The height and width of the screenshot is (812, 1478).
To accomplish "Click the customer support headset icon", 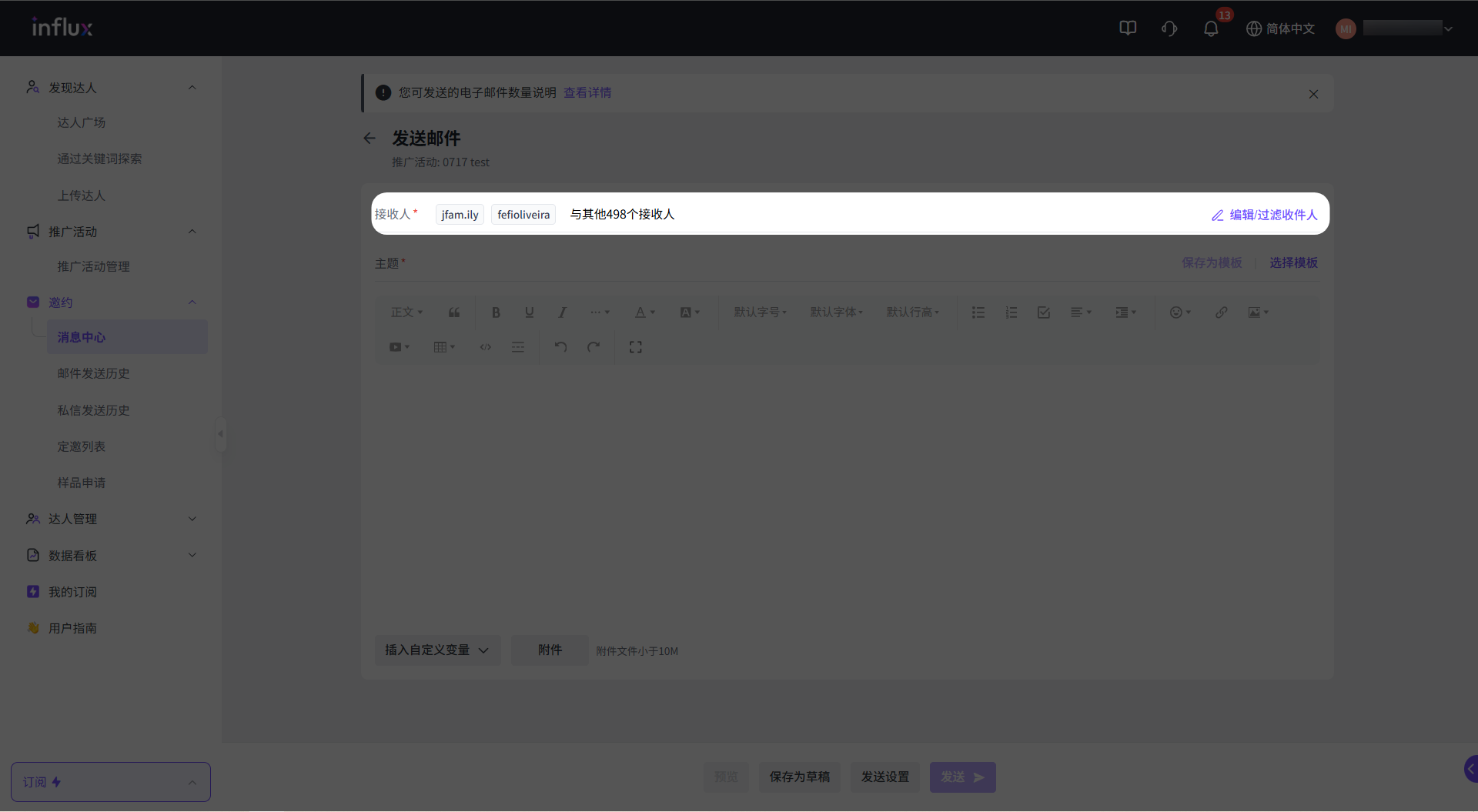I will (1169, 28).
